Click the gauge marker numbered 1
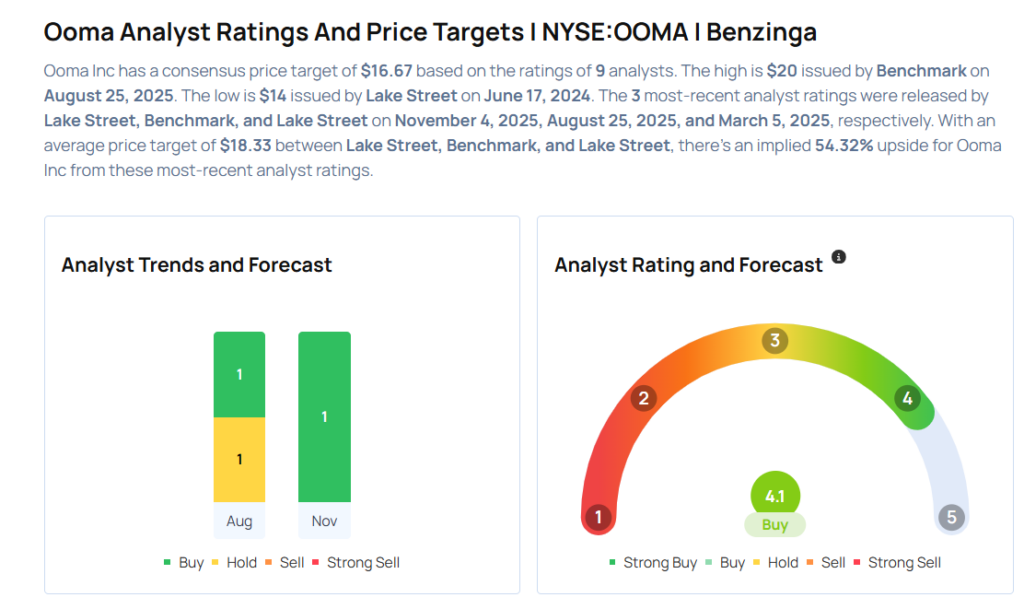1024x609 pixels. coord(598,517)
